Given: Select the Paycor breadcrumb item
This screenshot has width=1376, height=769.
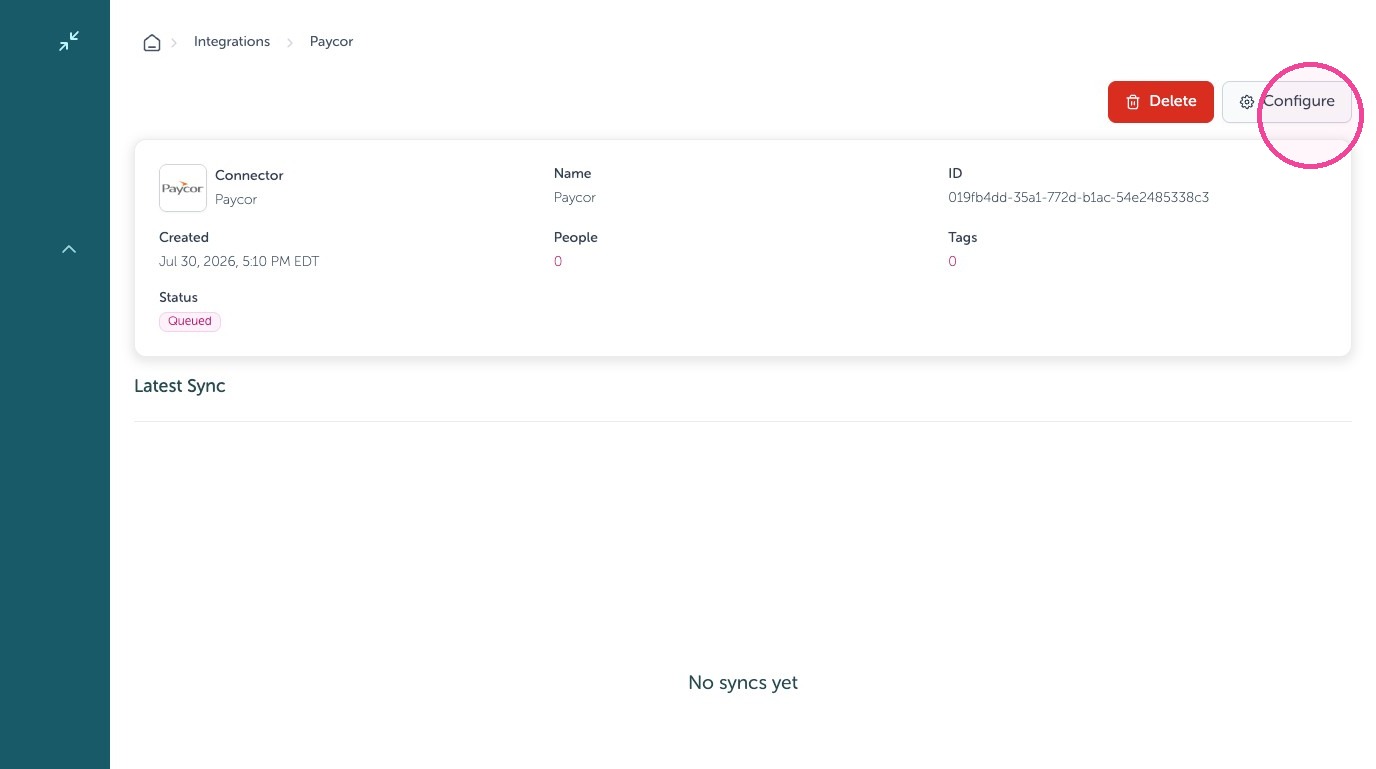Looking at the screenshot, I should [x=331, y=42].
